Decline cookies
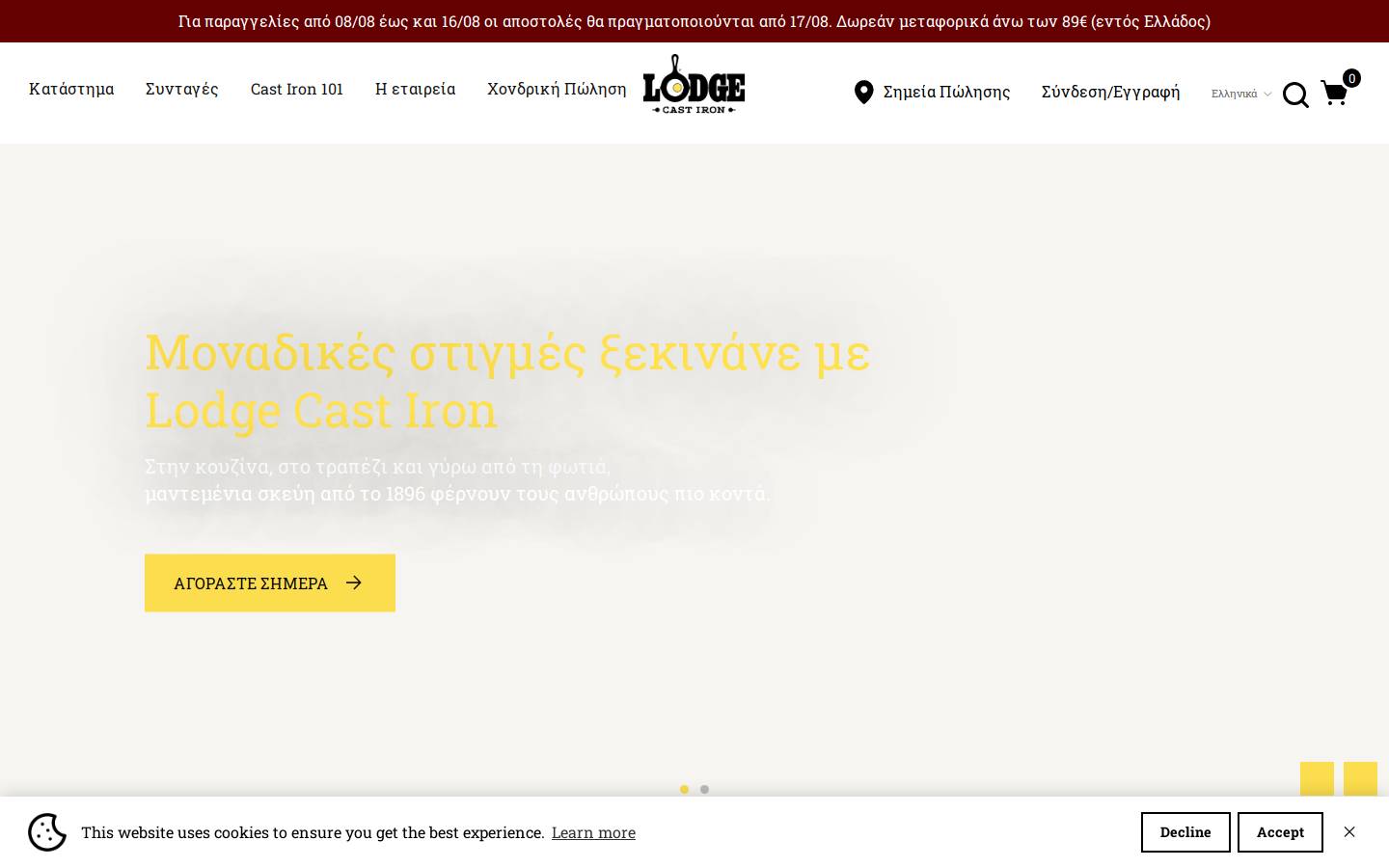Viewport: 1389px width, 868px height. coord(1185,832)
